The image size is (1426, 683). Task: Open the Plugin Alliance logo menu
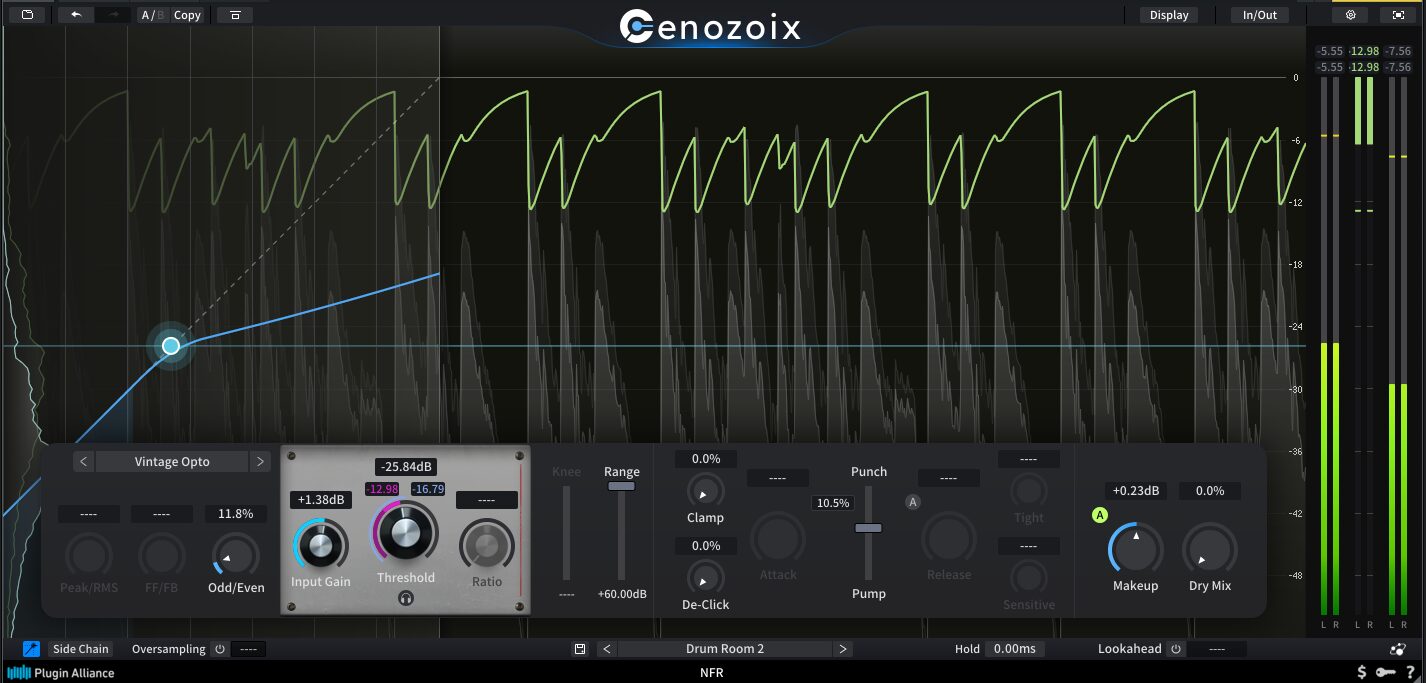coord(61,673)
